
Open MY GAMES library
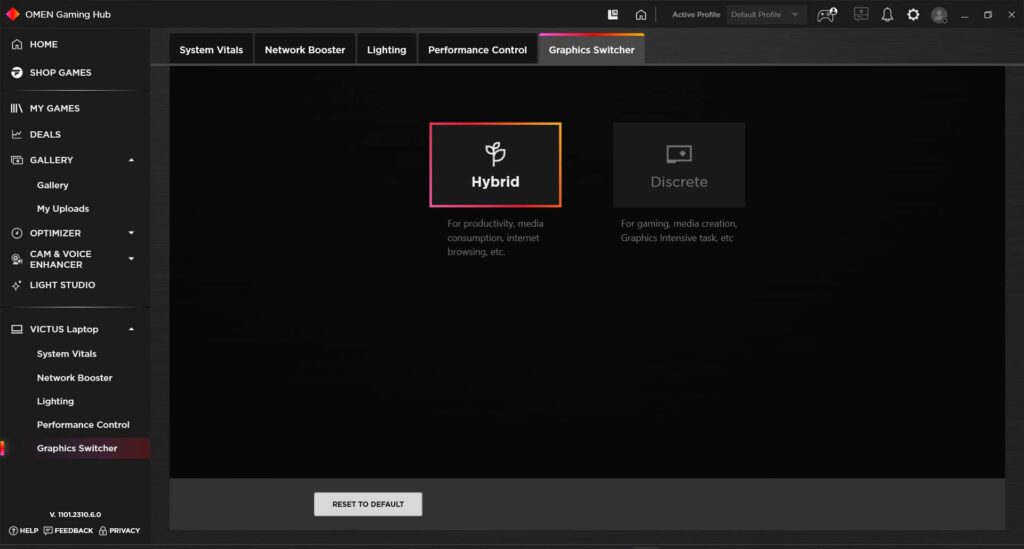pyautogui.click(x=54, y=108)
